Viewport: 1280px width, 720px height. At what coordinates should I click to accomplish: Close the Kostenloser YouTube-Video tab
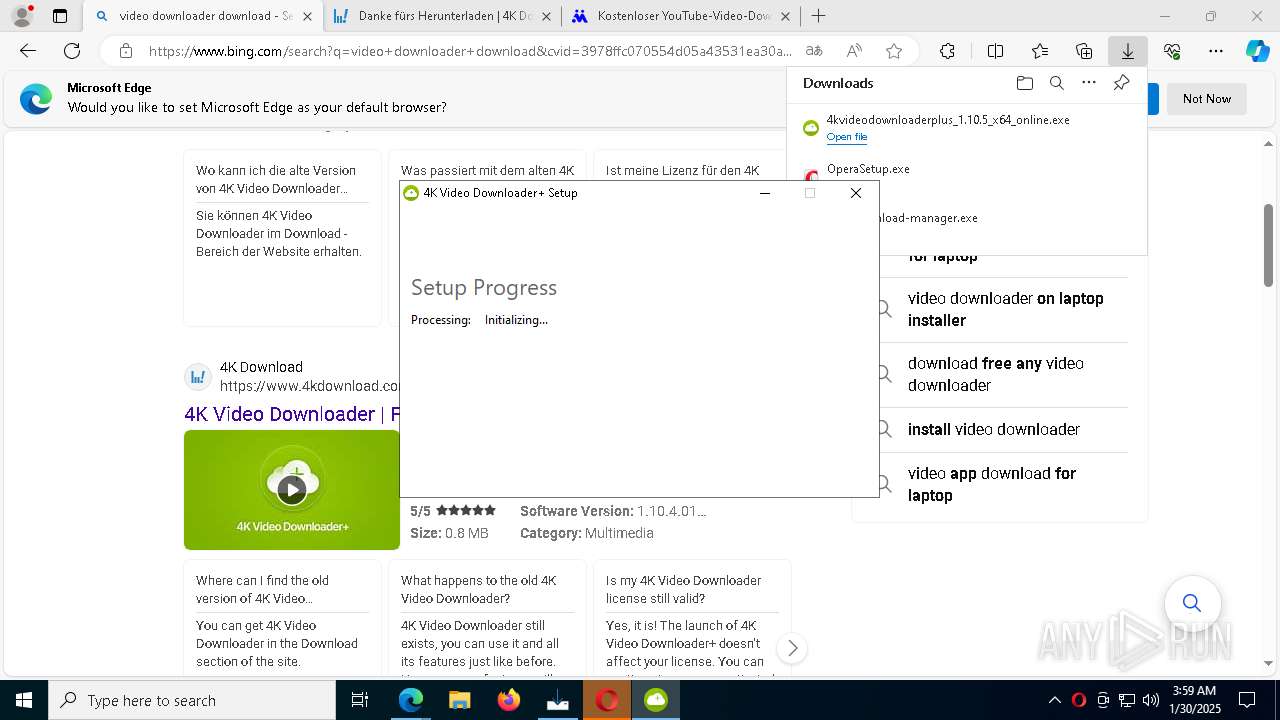785,16
